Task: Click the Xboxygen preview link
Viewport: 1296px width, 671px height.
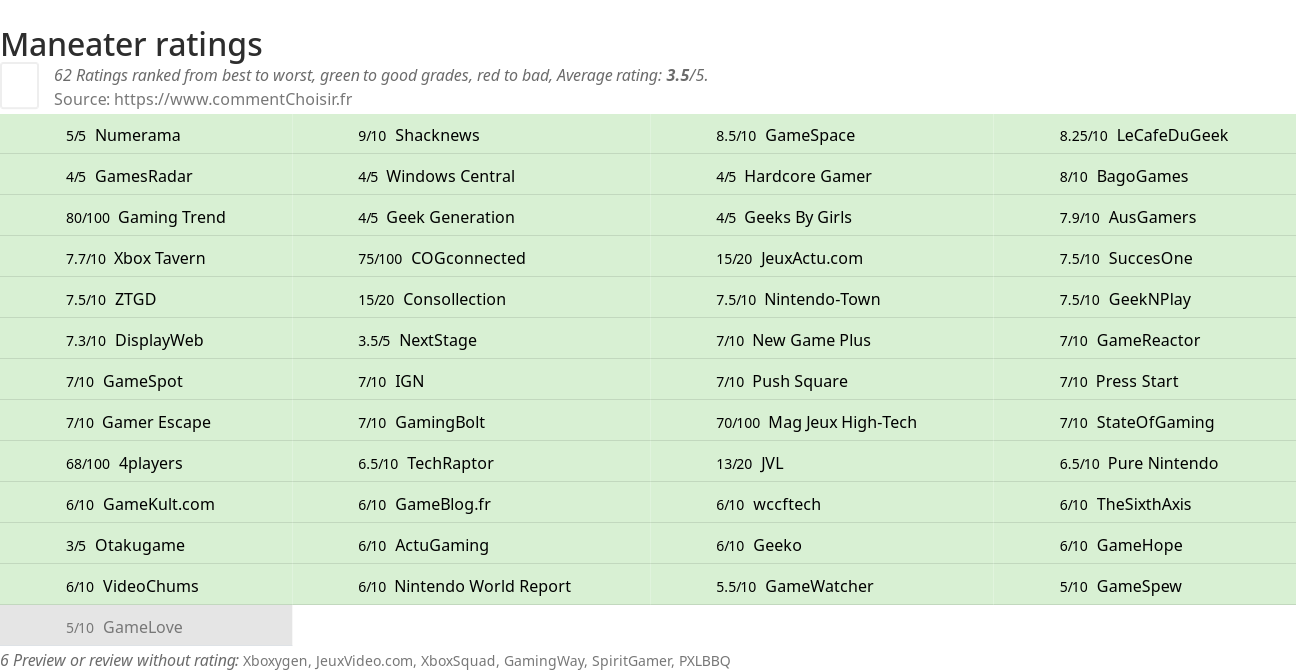Action: click(x=275, y=661)
